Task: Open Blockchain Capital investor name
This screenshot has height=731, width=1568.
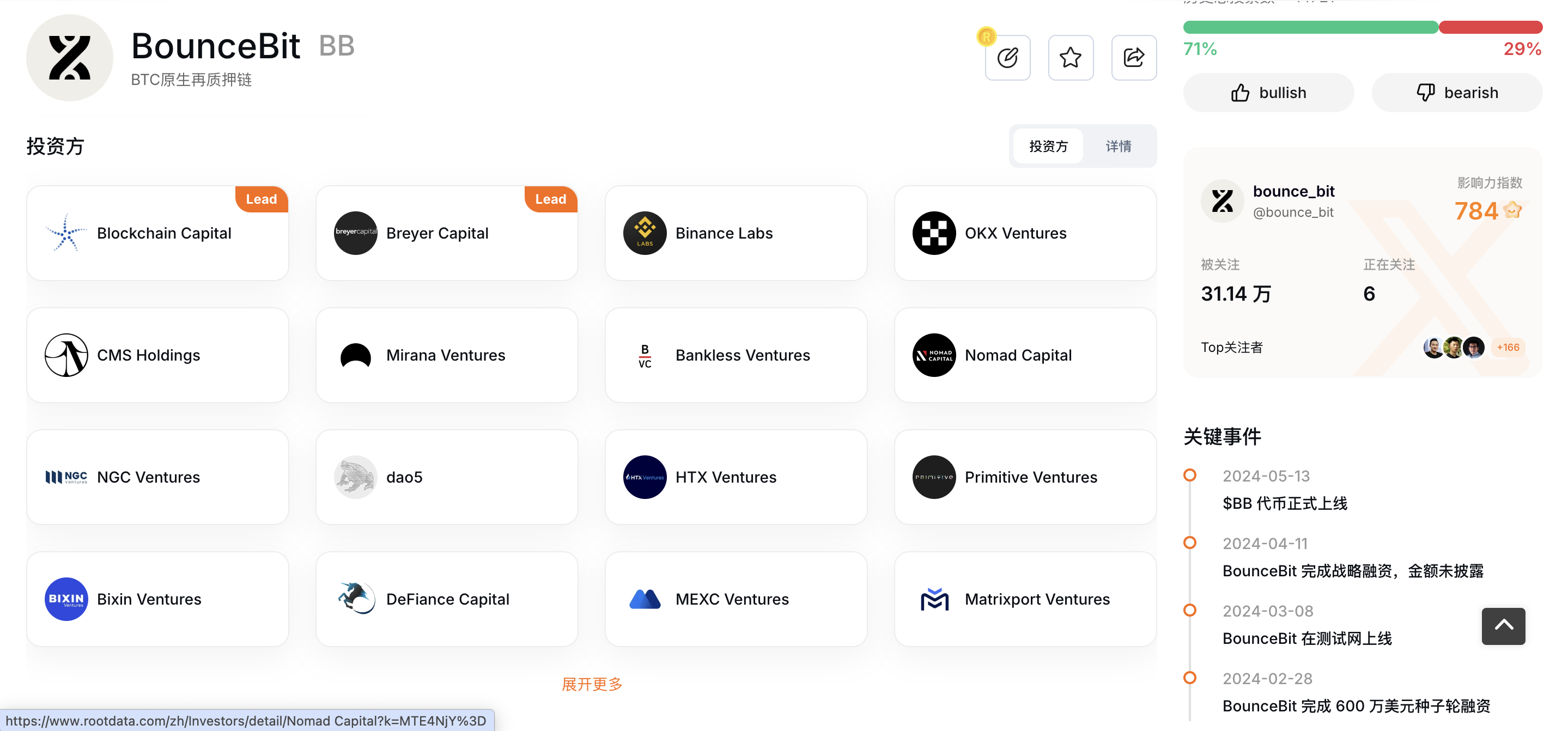Action: point(164,233)
